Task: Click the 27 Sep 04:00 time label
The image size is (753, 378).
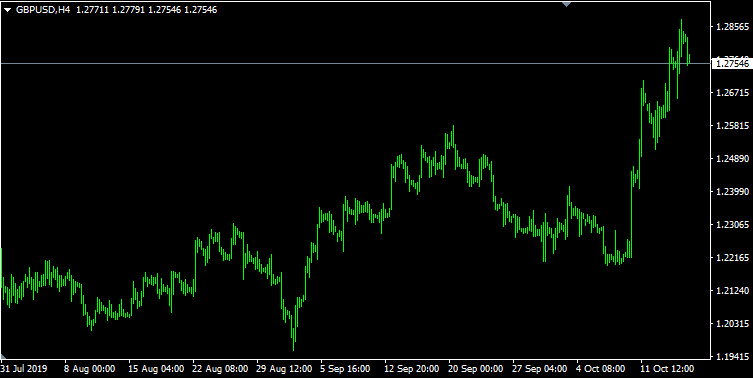Action: click(x=540, y=369)
